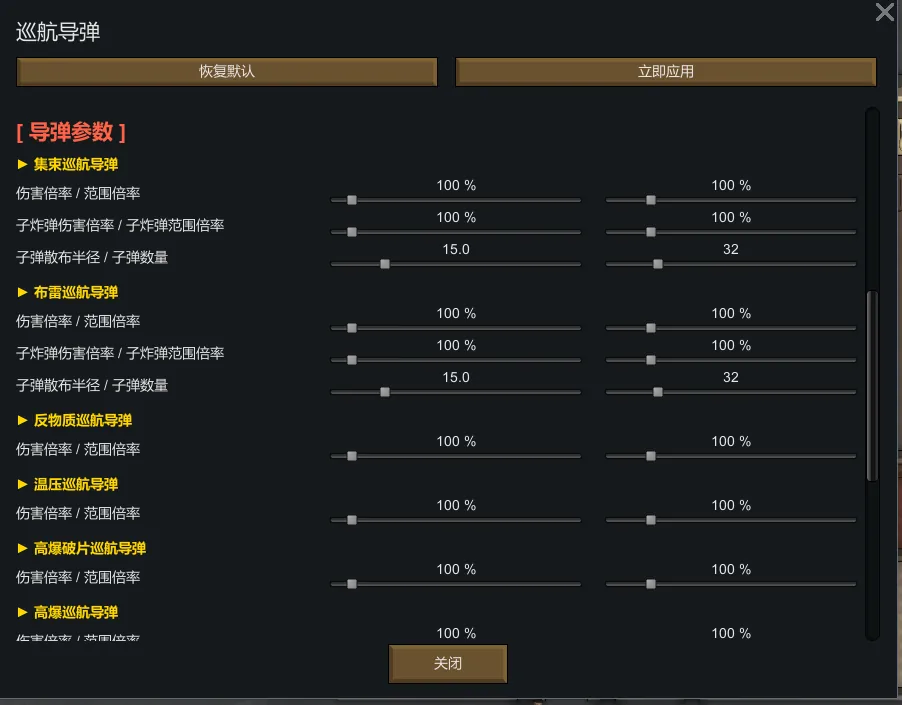Collapse the 布雷巡航导弹 section arrow
Viewport: 902px width, 705px height.
(23, 292)
